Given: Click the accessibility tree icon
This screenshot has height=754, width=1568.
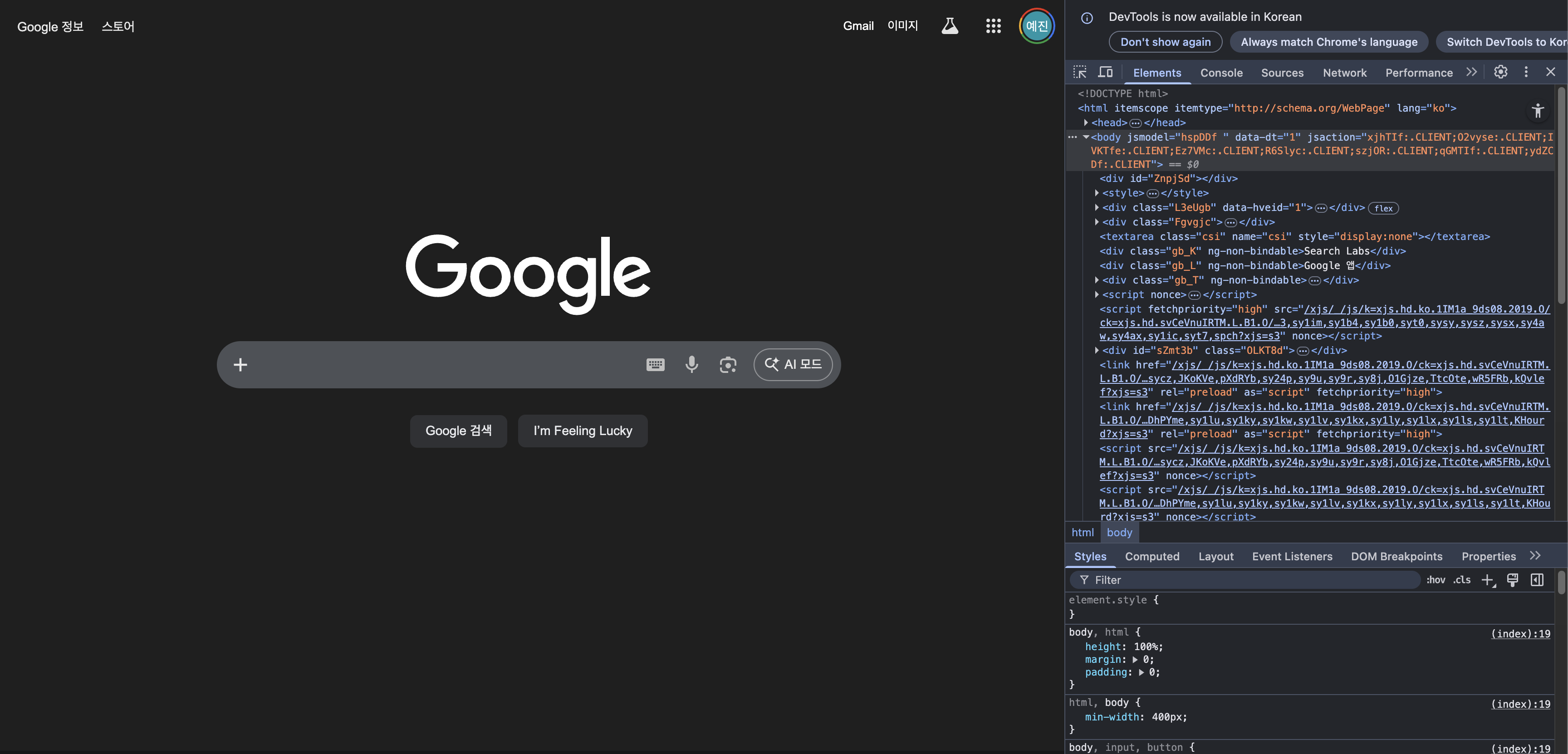Looking at the screenshot, I should click(1538, 111).
